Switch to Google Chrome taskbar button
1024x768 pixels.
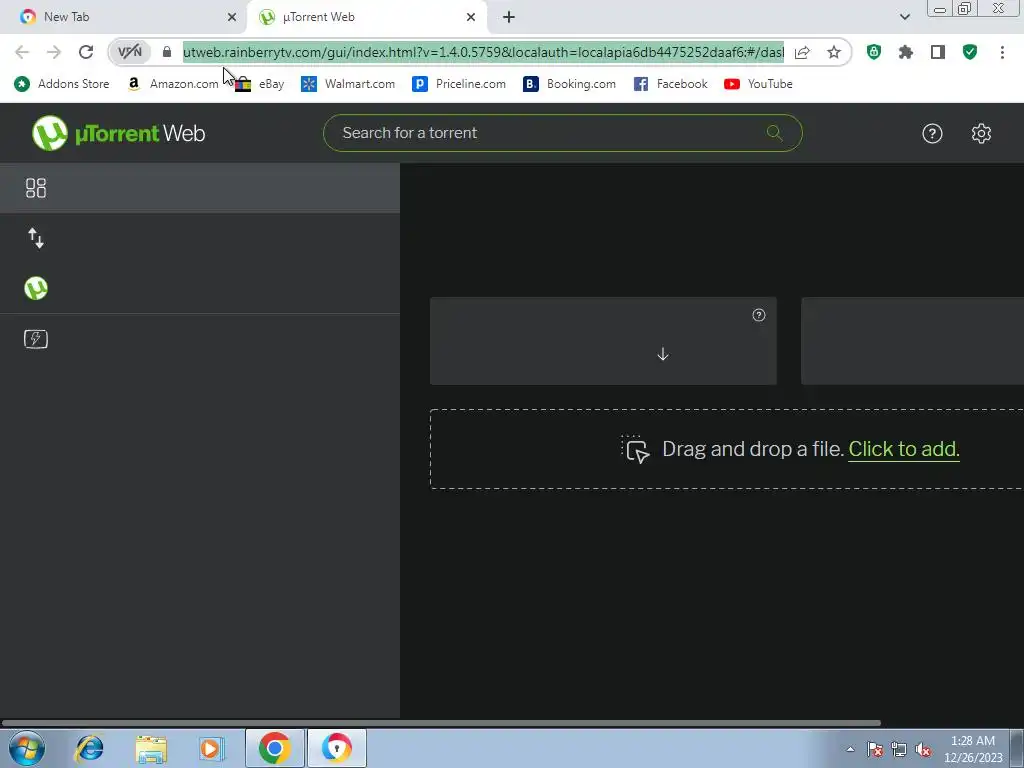274,748
